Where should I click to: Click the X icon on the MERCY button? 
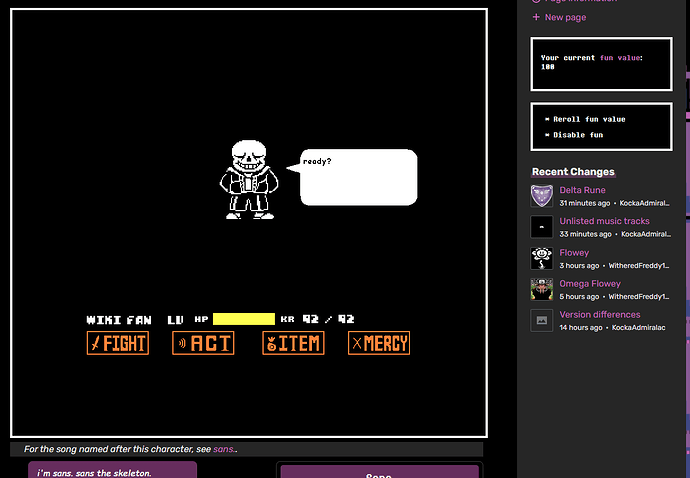pos(357,343)
